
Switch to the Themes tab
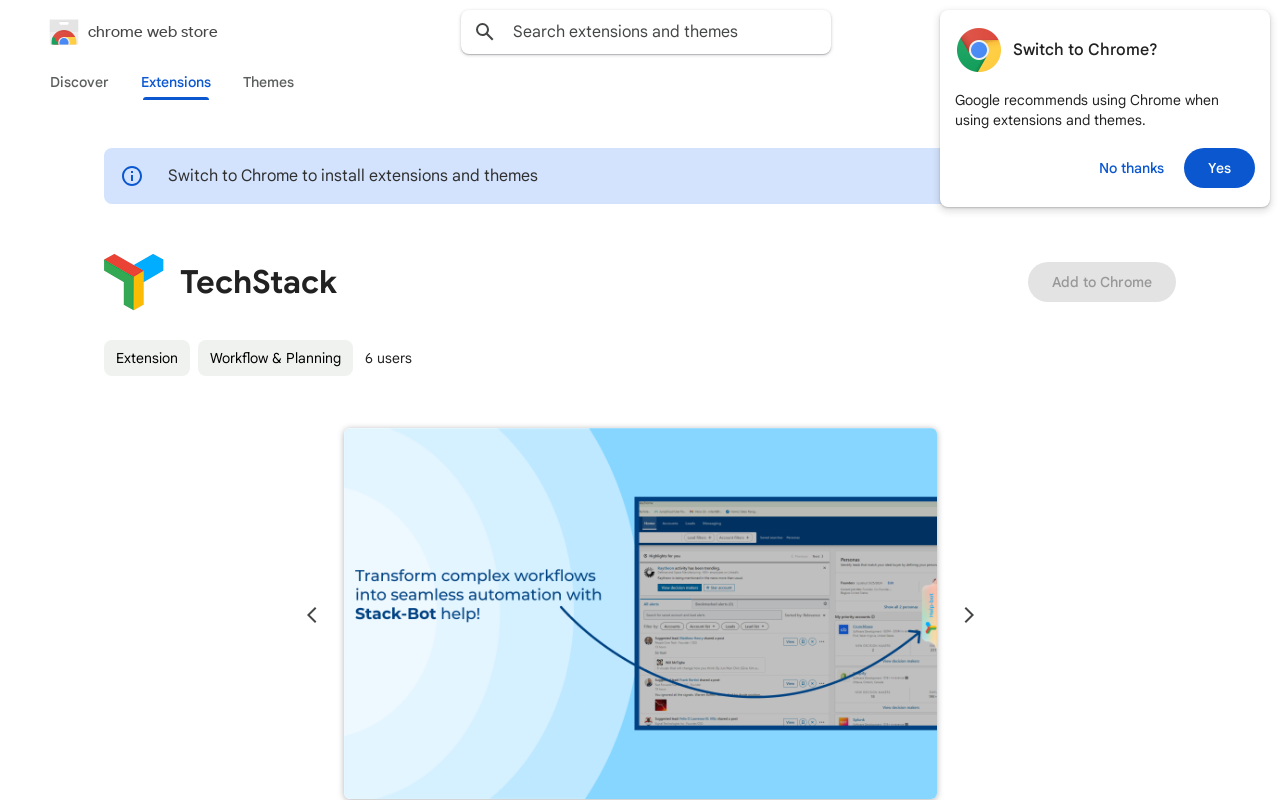coord(268,82)
